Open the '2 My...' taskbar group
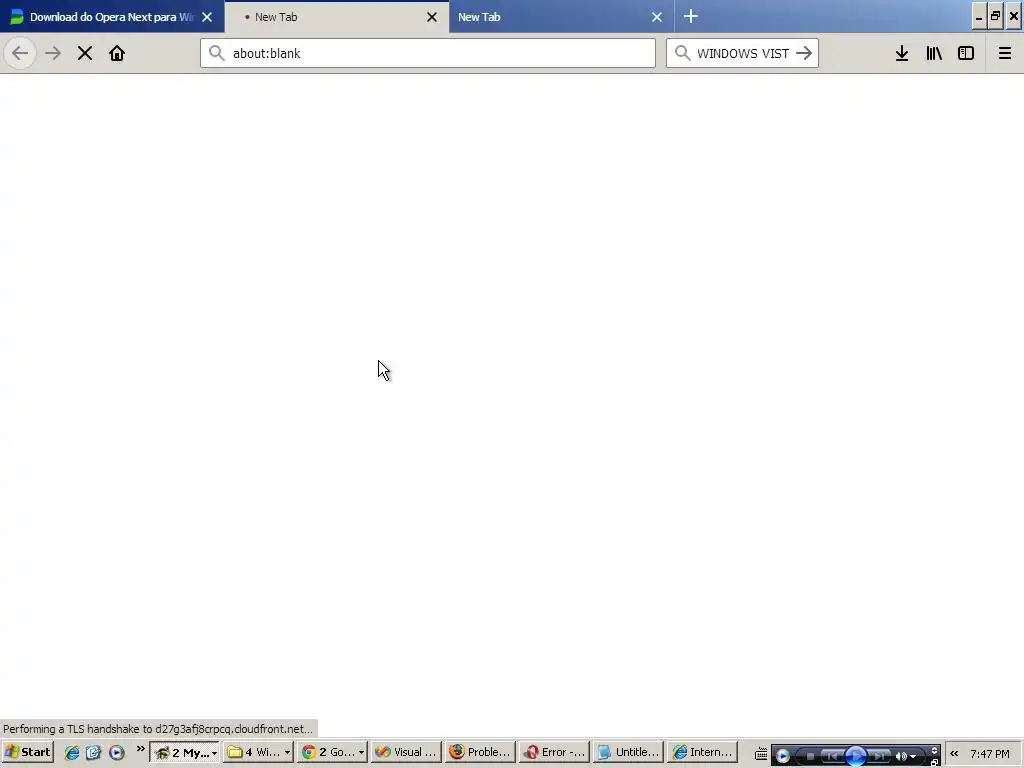The image size is (1024, 768). (x=185, y=752)
